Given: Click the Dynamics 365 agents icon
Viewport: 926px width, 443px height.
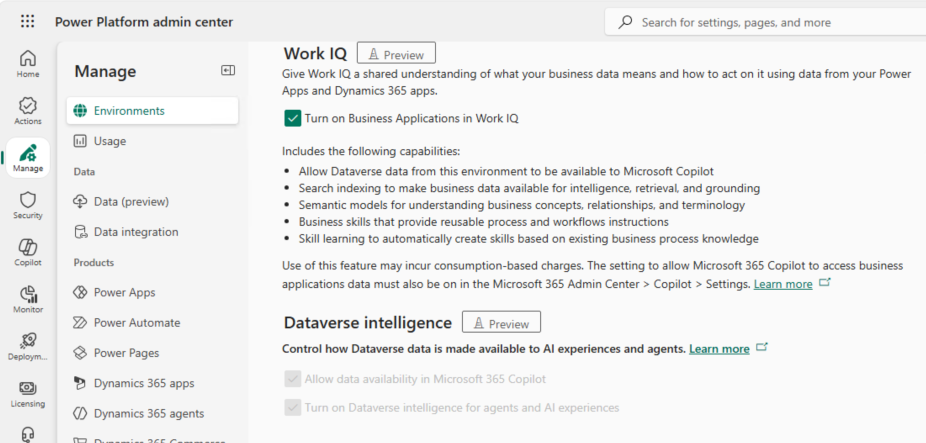Looking at the screenshot, I should pos(80,413).
